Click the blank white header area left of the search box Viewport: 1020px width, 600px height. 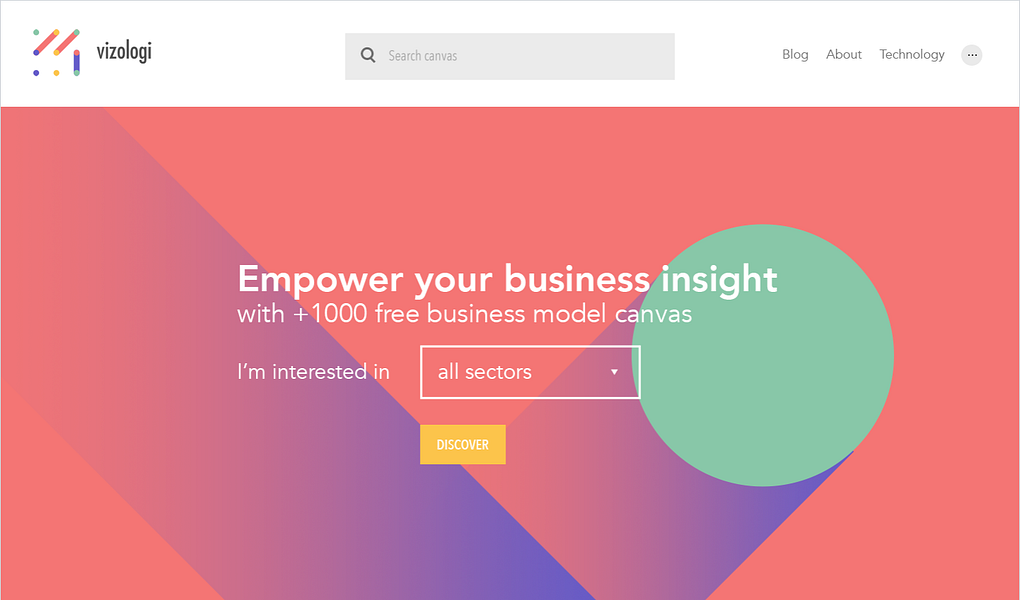click(247, 55)
